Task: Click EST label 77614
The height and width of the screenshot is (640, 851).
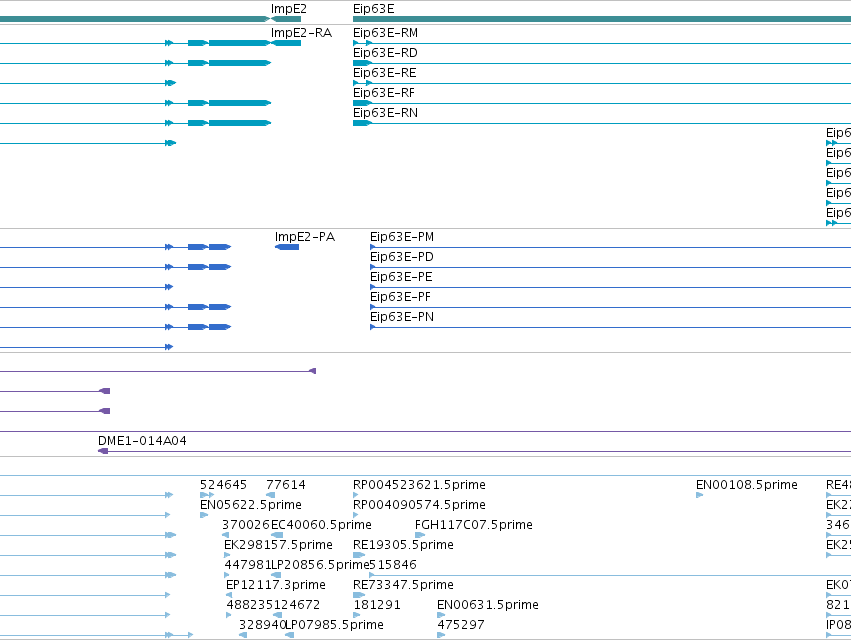Action: 286,485
